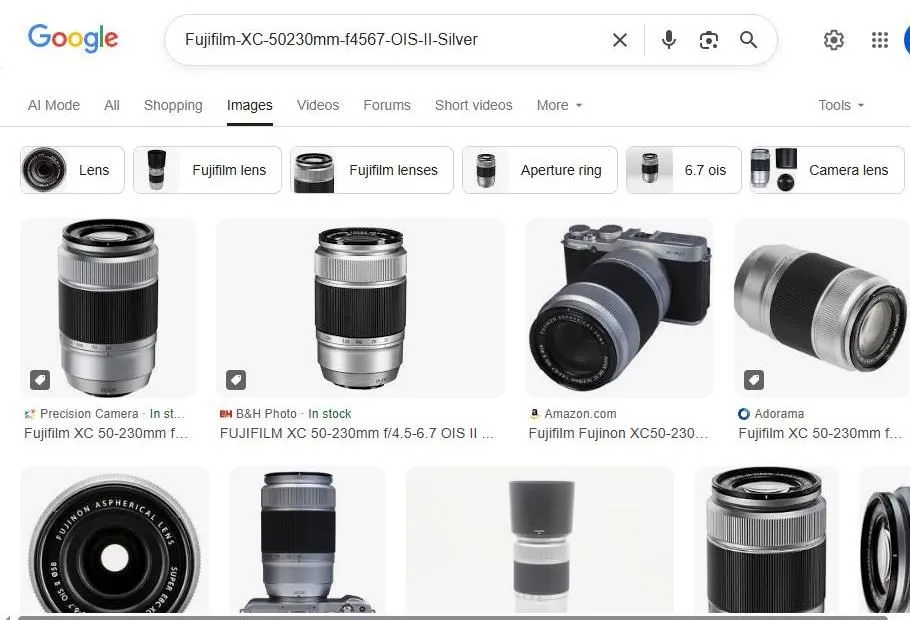
Task: Open image of lens with black hood attached
Action: tap(540, 540)
